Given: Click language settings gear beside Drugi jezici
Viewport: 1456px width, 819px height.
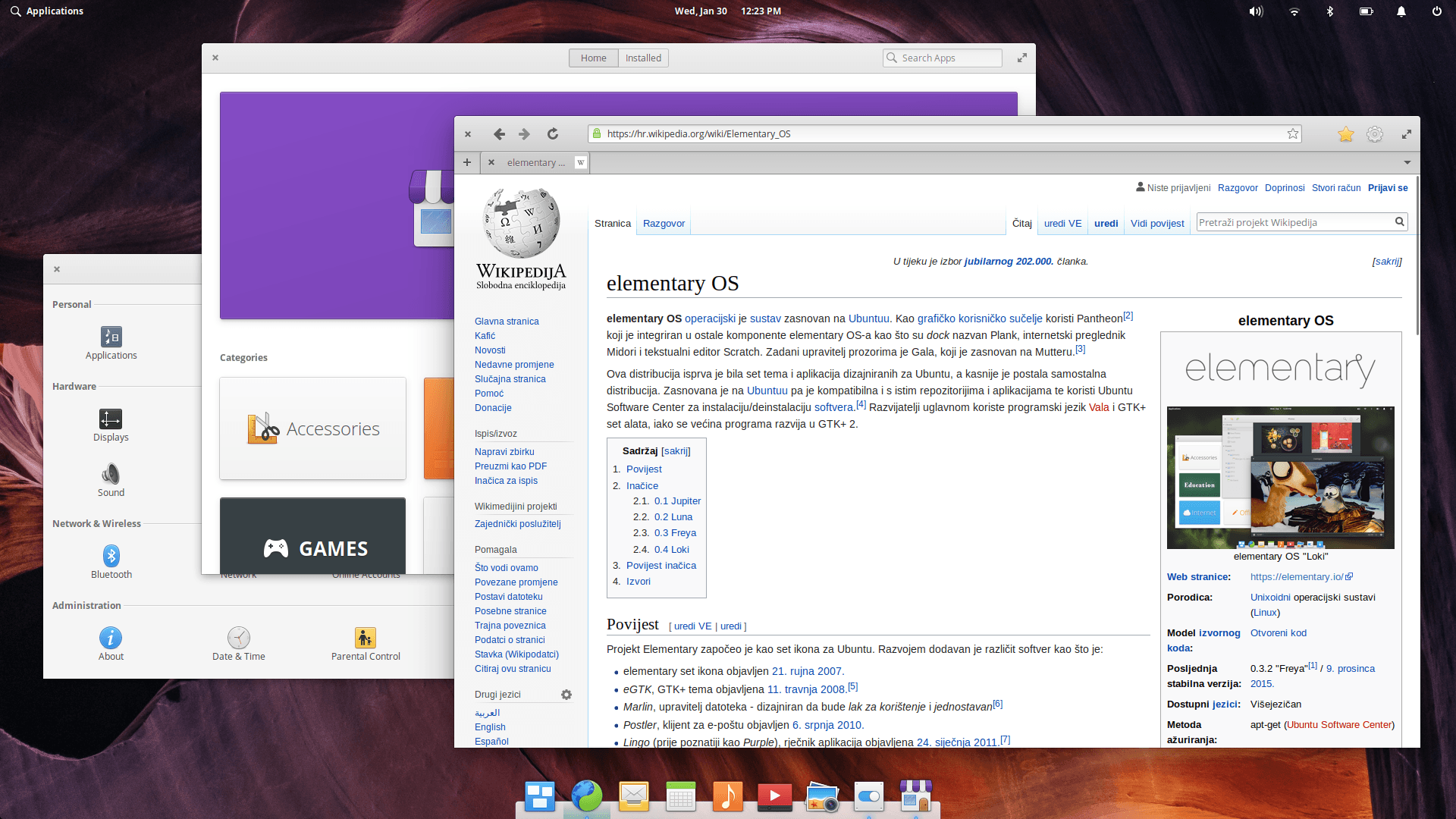Looking at the screenshot, I should point(566,695).
